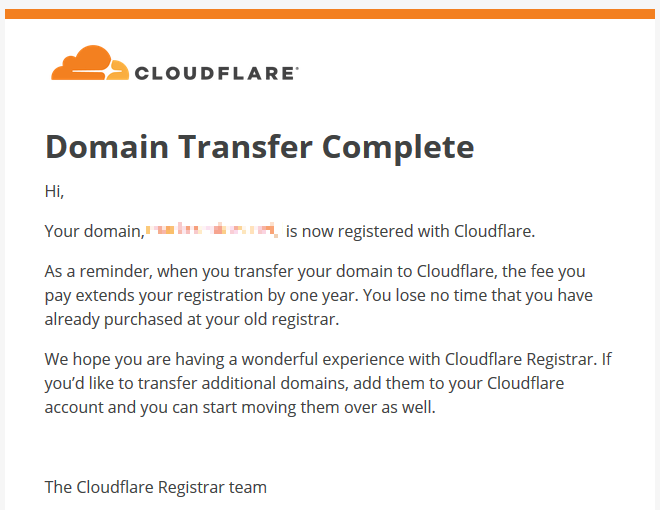Click "already purchased at your old registrar." line
This screenshot has height=510, width=660.
[192, 319]
